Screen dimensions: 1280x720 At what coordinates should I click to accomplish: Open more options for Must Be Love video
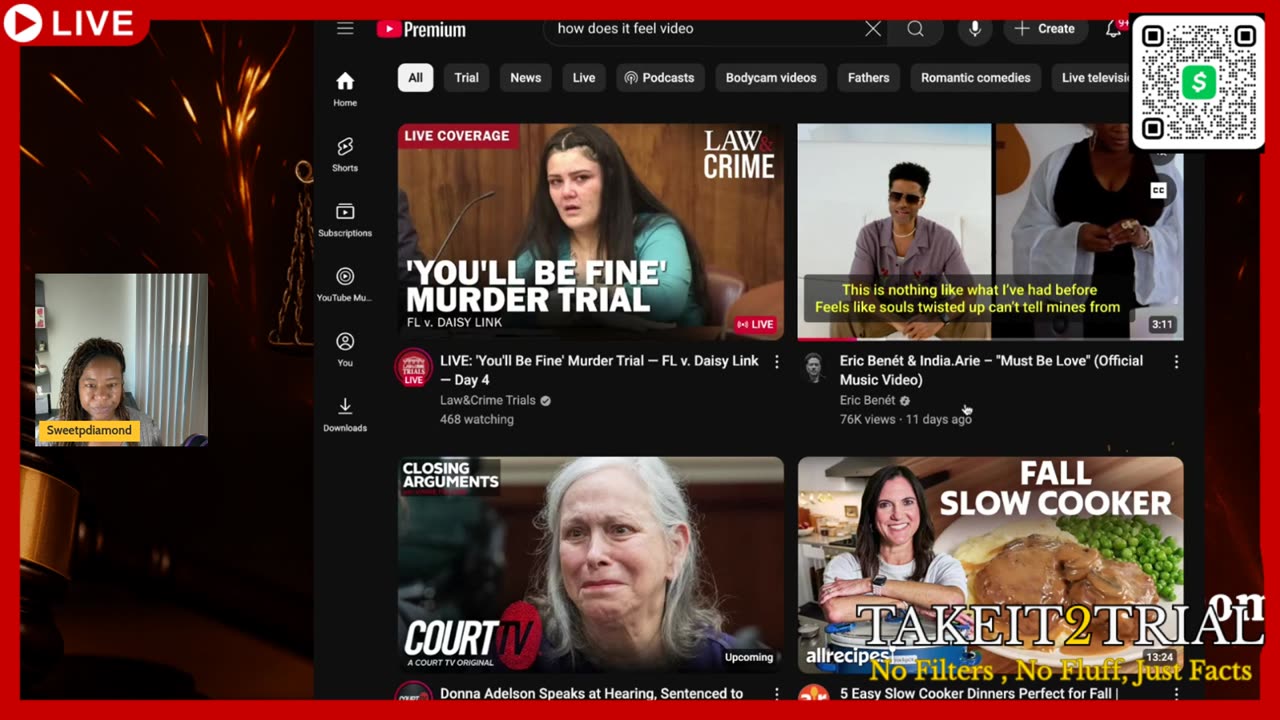pos(1176,362)
